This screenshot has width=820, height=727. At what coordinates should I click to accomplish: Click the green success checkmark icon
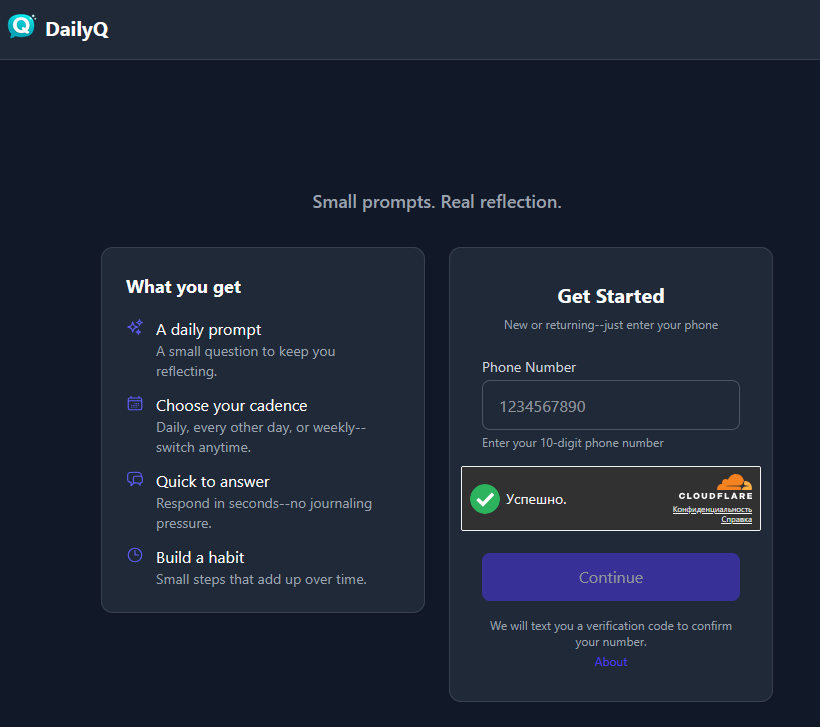485,498
